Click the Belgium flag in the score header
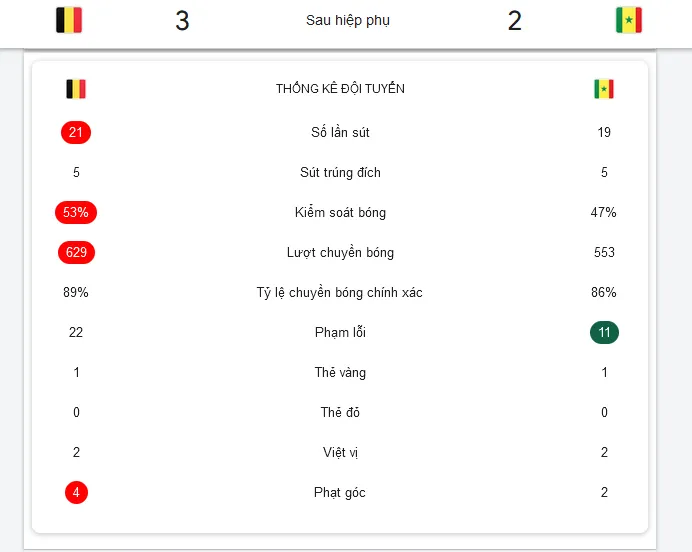This screenshot has width=692, height=552. point(69,20)
